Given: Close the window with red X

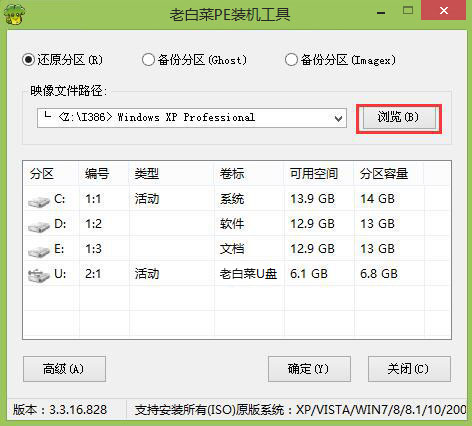Looking at the screenshot, I should 444,11.
